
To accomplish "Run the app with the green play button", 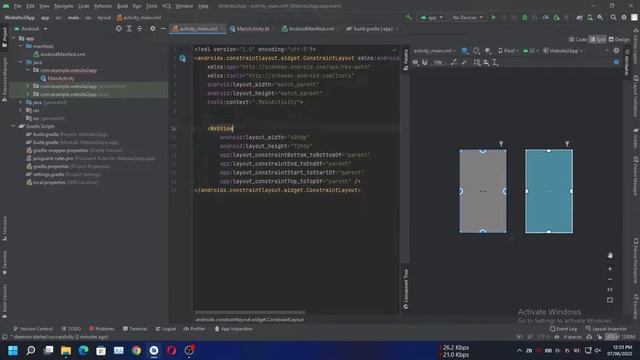I will [x=493, y=18].
